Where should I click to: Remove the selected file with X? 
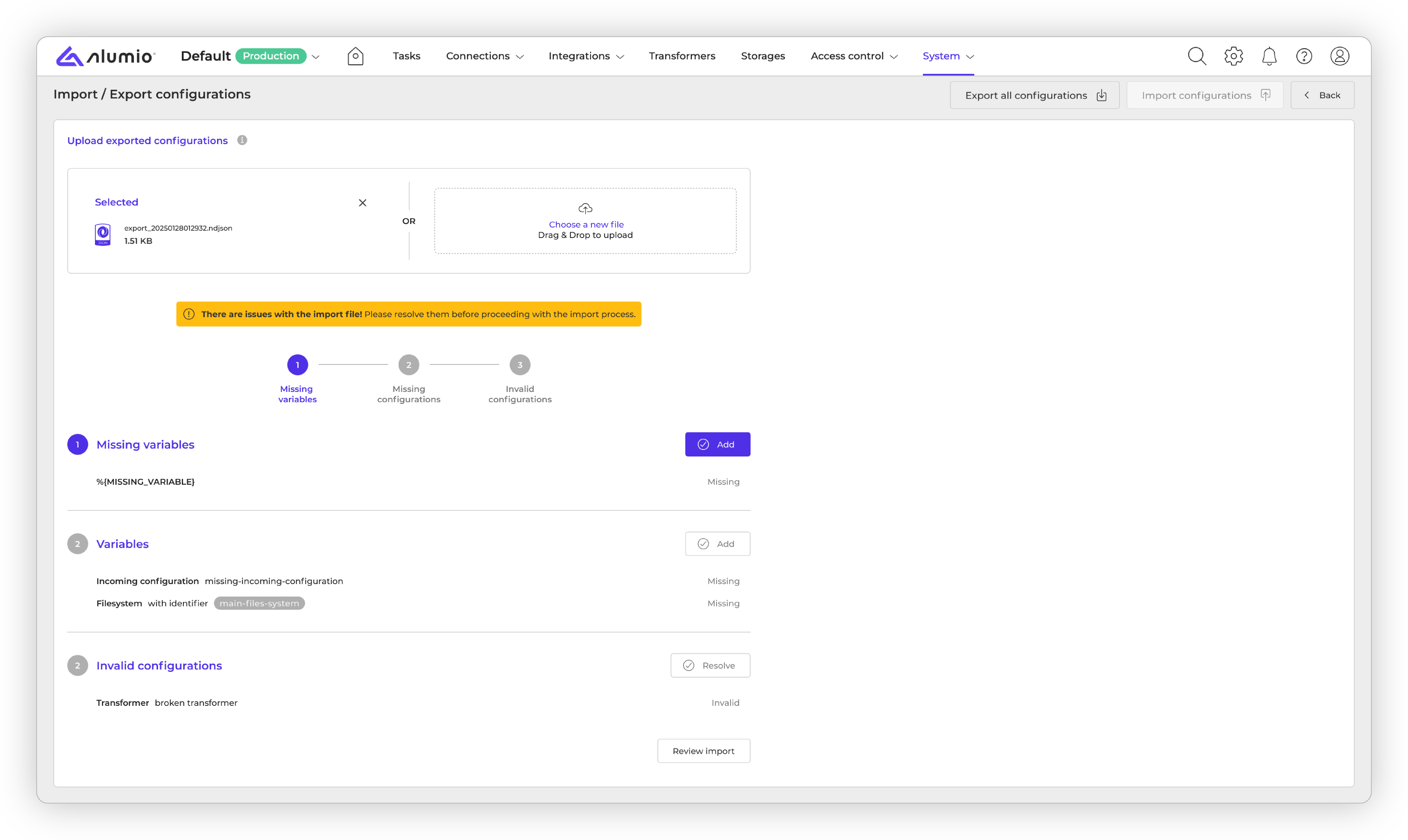coord(363,203)
